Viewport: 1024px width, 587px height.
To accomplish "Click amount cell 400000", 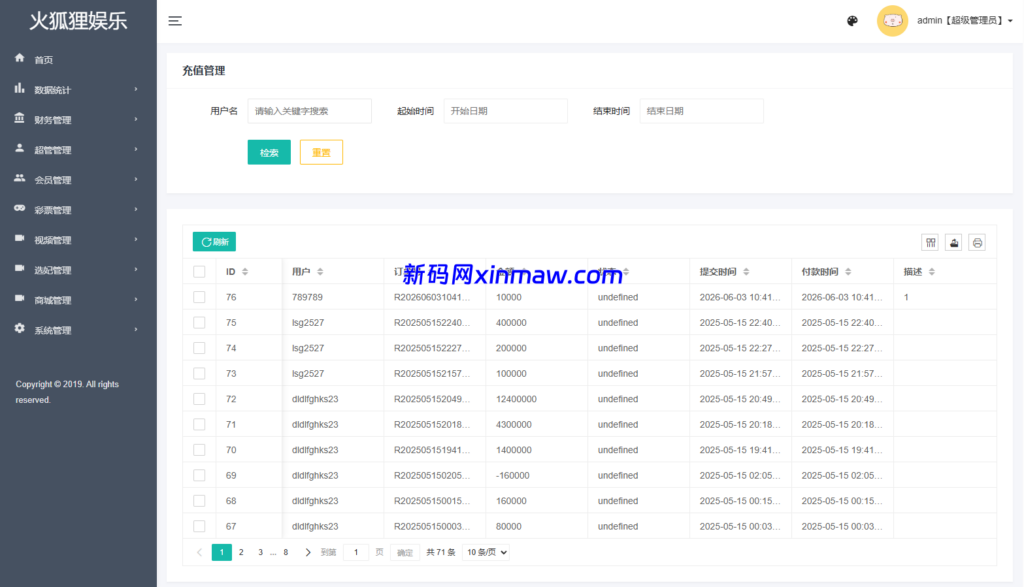I will pos(511,323).
